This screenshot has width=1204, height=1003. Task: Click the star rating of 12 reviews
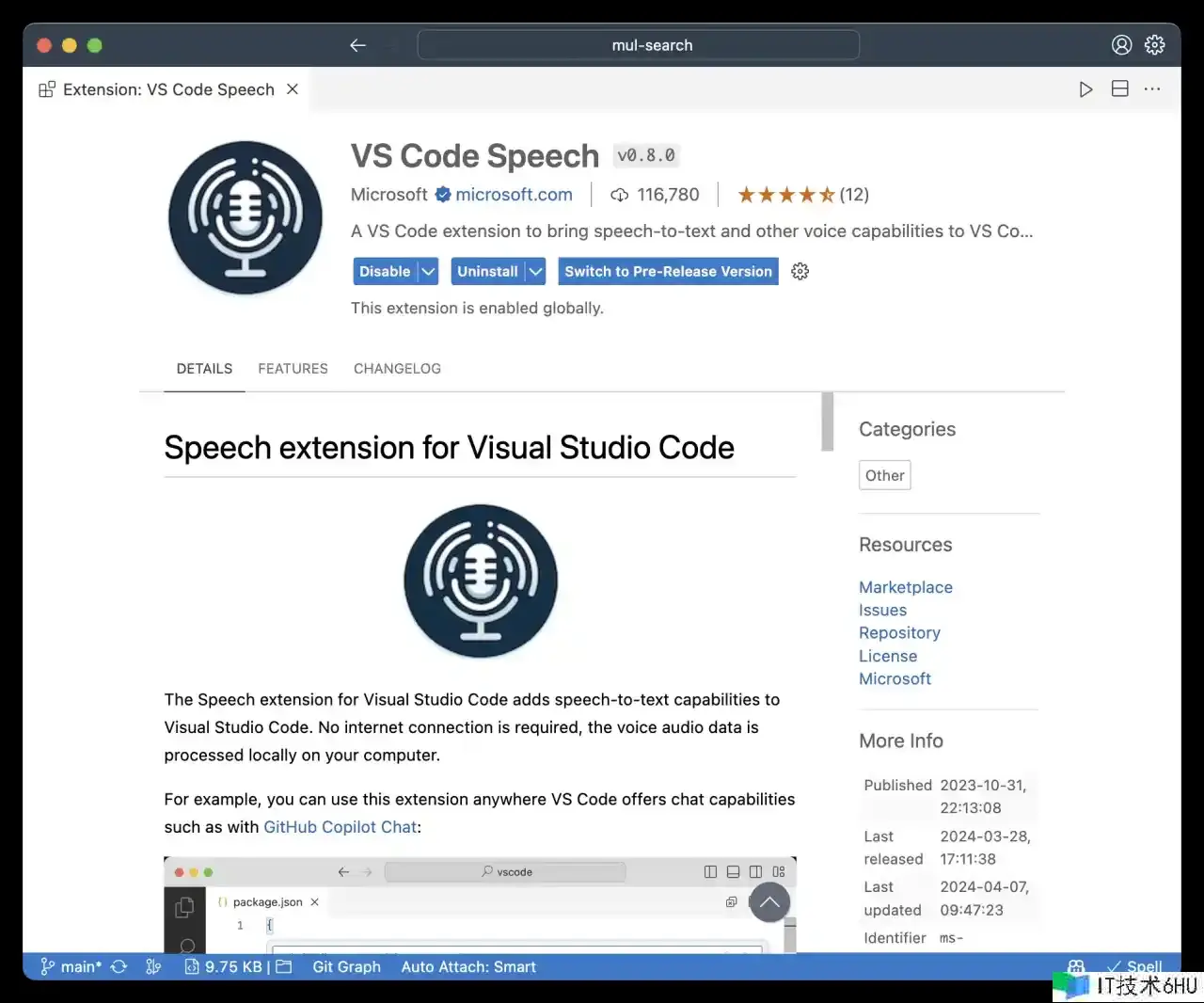(x=802, y=195)
